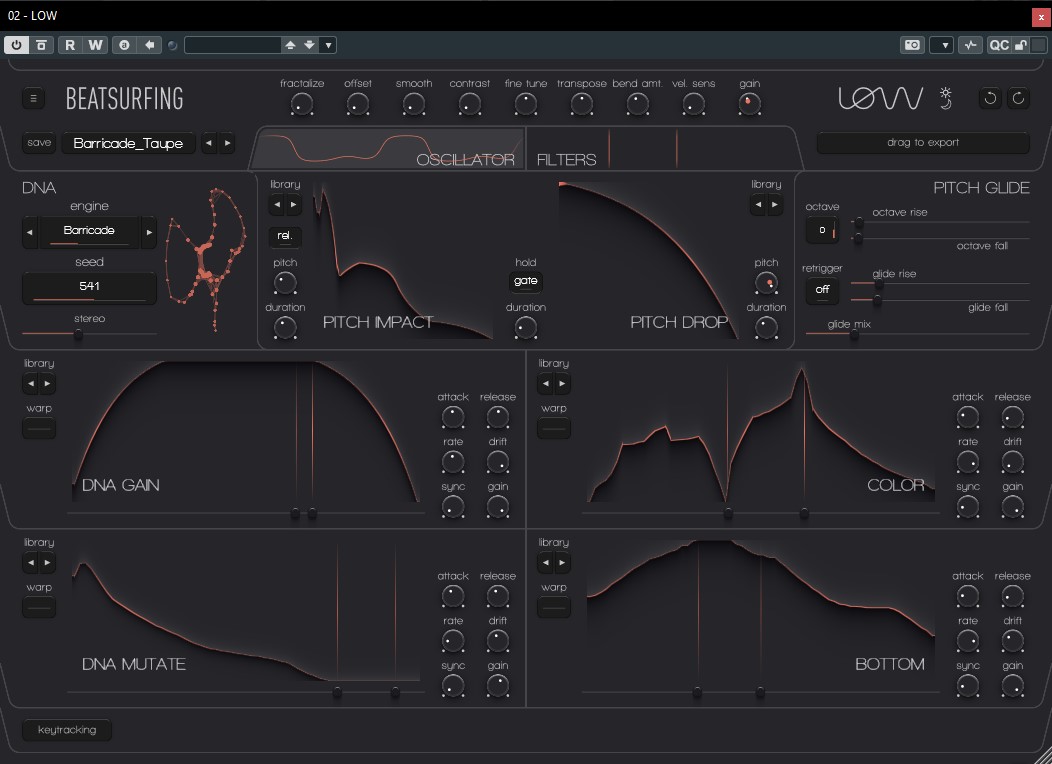Toggle the sun/moon light-dark theme switch
Screen dimensions: 1052x764
coord(946,98)
